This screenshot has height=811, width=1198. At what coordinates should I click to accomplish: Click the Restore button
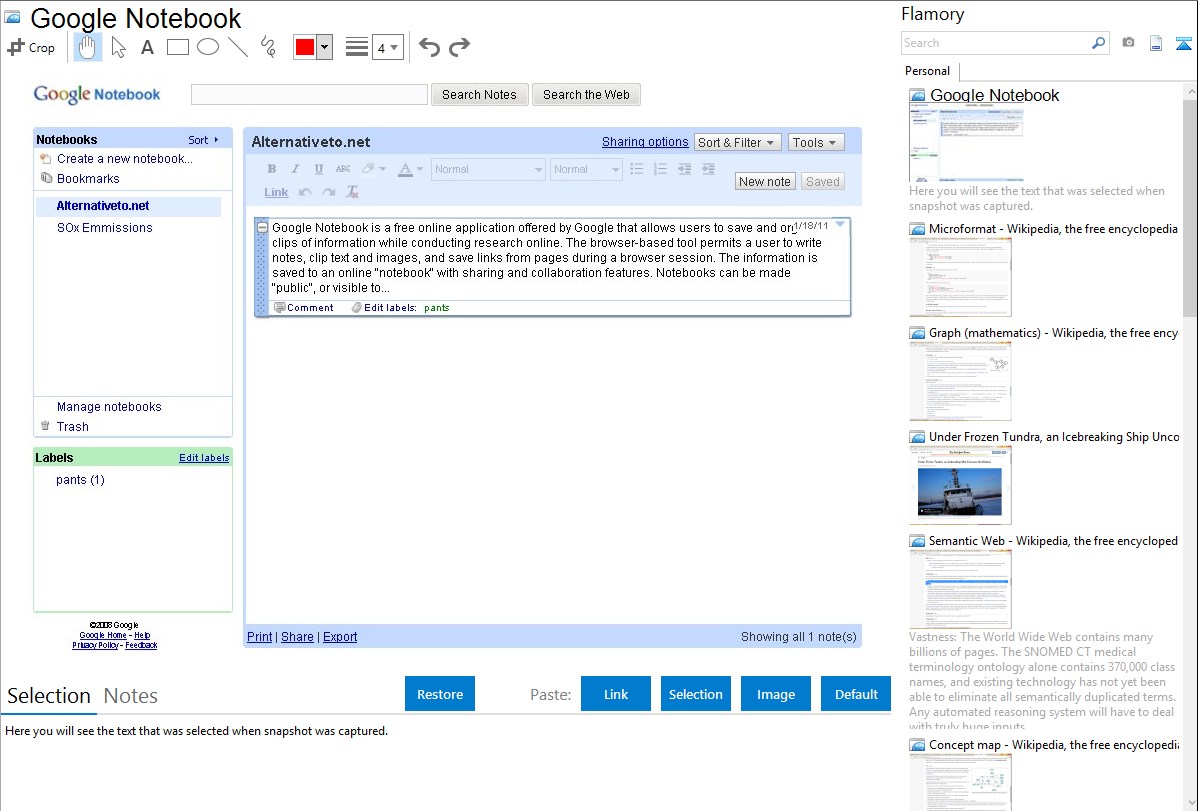(x=440, y=694)
